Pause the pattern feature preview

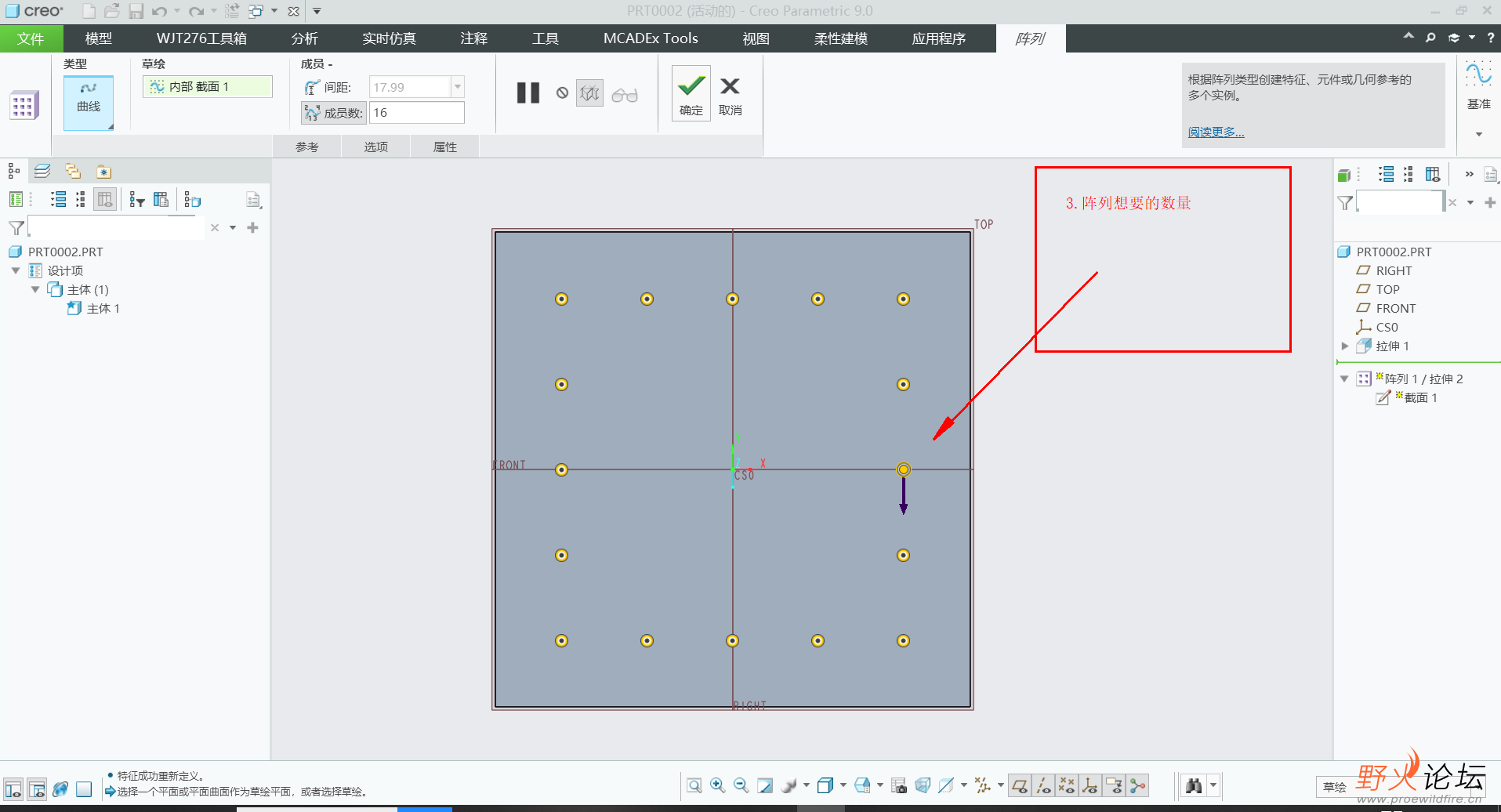pyautogui.click(x=528, y=93)
